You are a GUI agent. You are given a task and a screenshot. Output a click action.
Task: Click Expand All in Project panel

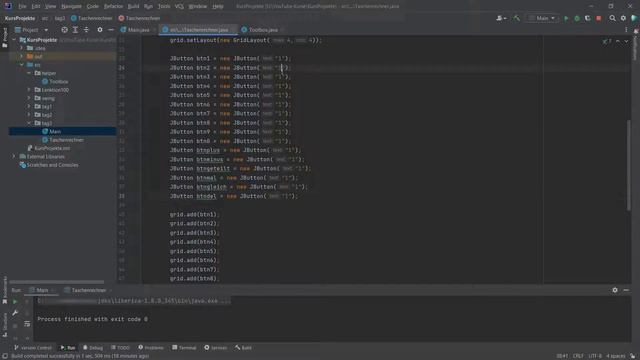point(76,30)
